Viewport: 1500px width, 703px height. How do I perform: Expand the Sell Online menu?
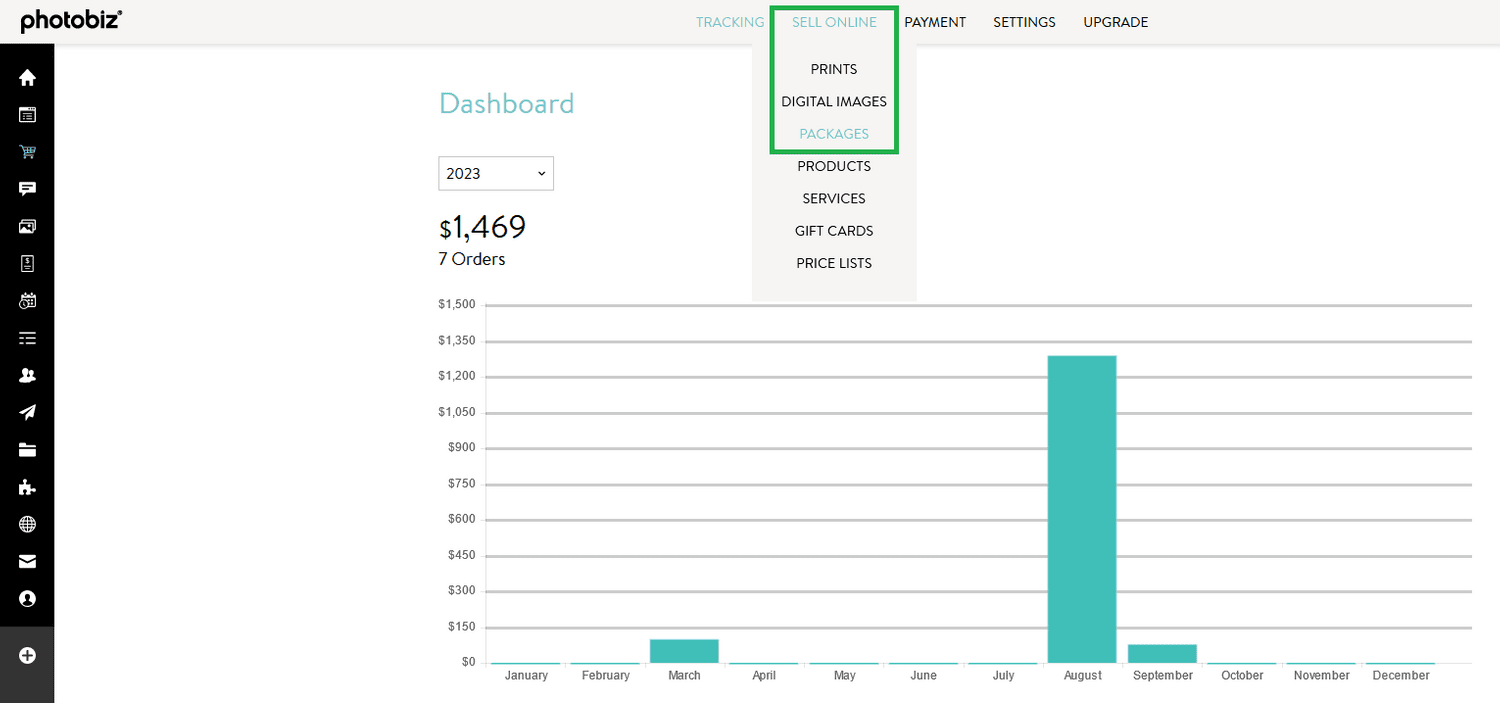click(x=834, y=22)
